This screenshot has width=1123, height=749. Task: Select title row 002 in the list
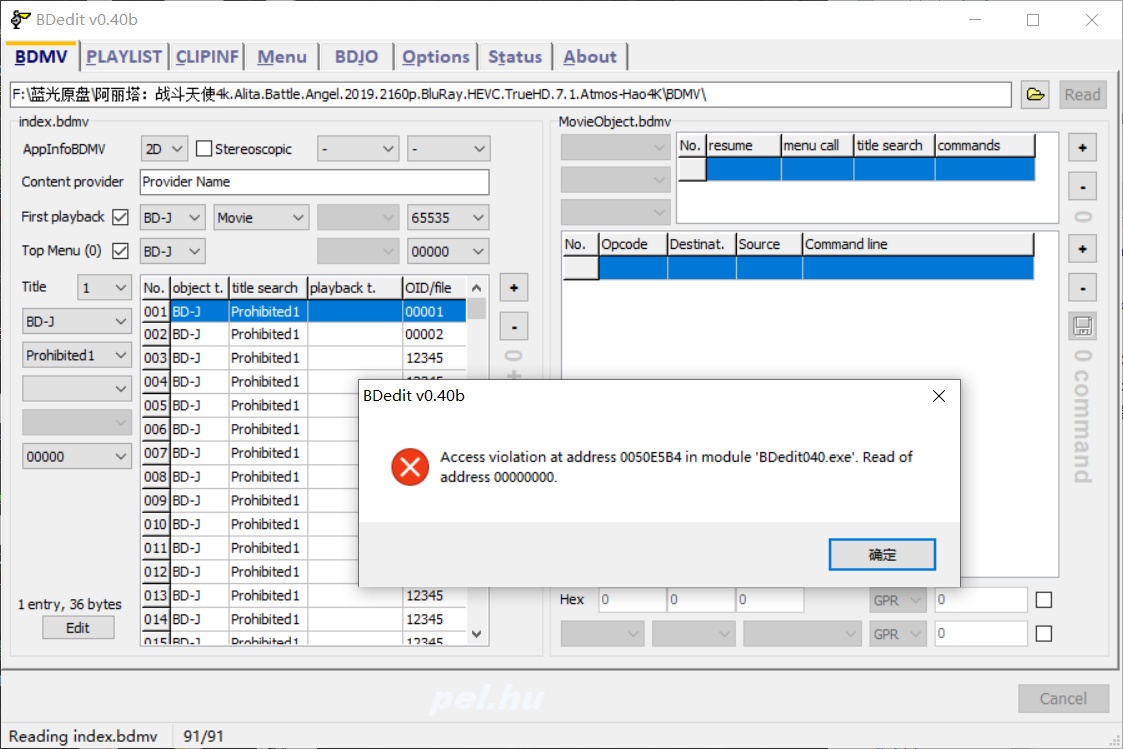(x=304, y=334)
